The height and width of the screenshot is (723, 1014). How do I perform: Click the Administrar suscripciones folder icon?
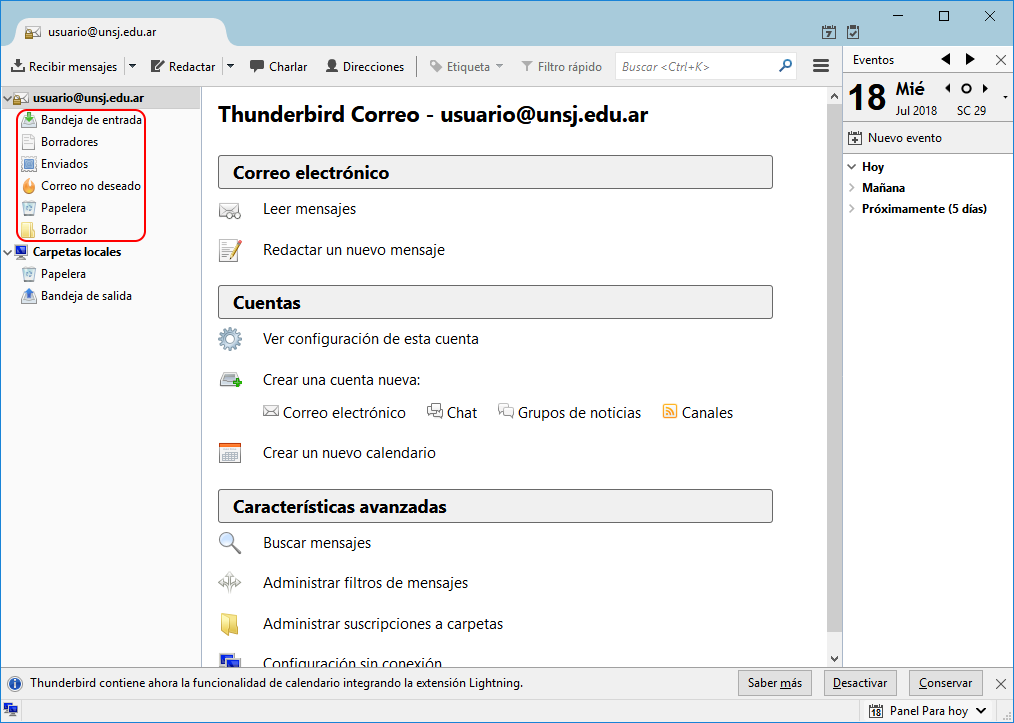[230, 624]
